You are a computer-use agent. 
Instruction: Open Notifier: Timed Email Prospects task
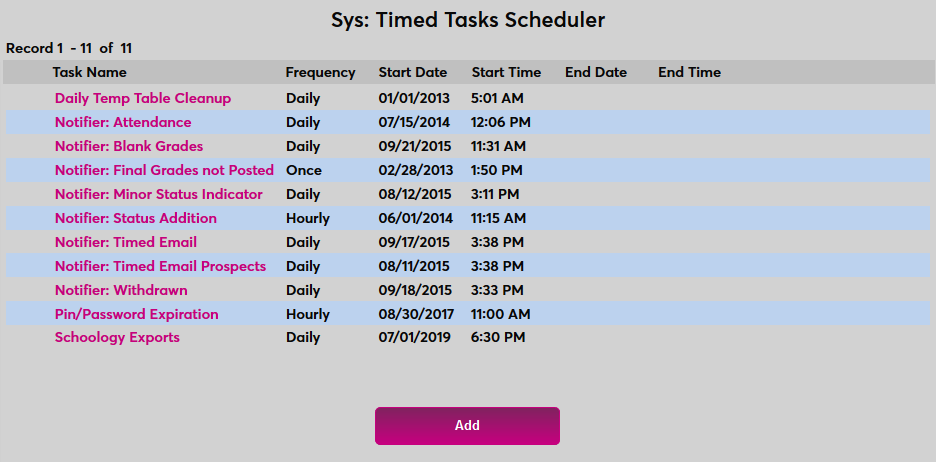(160, 266)
